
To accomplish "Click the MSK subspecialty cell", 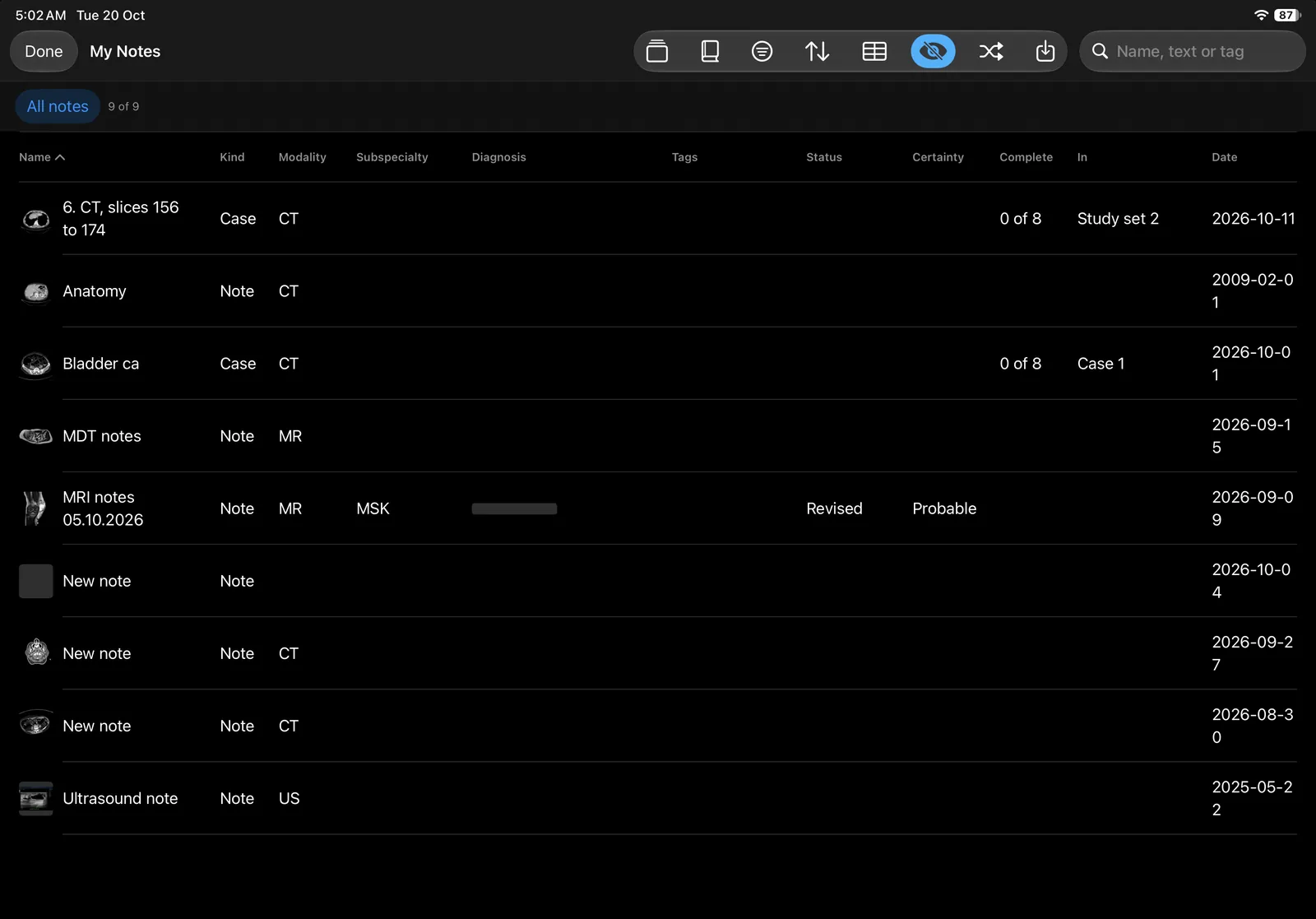I will [x=373, y=508].
